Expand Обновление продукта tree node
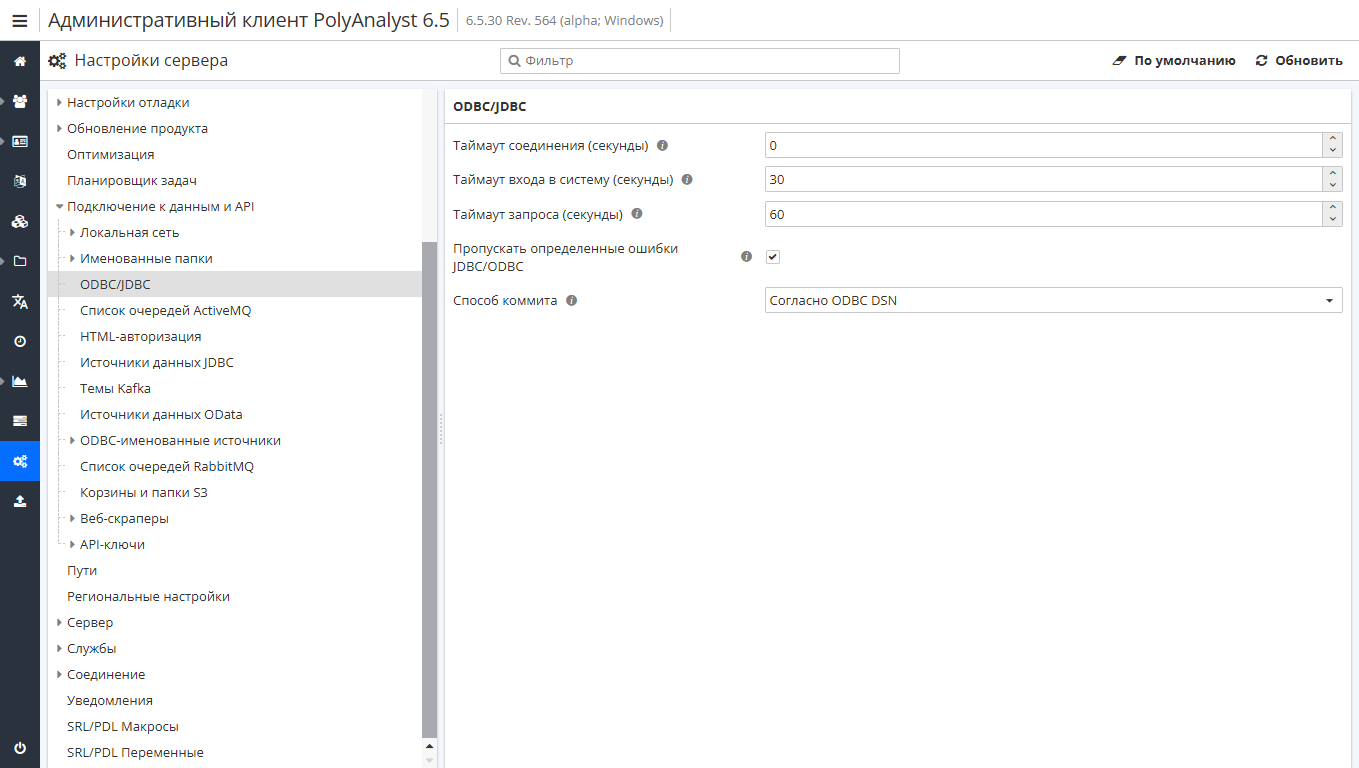Viewport: 1359px width, 768px height. (x=60, y=128)
